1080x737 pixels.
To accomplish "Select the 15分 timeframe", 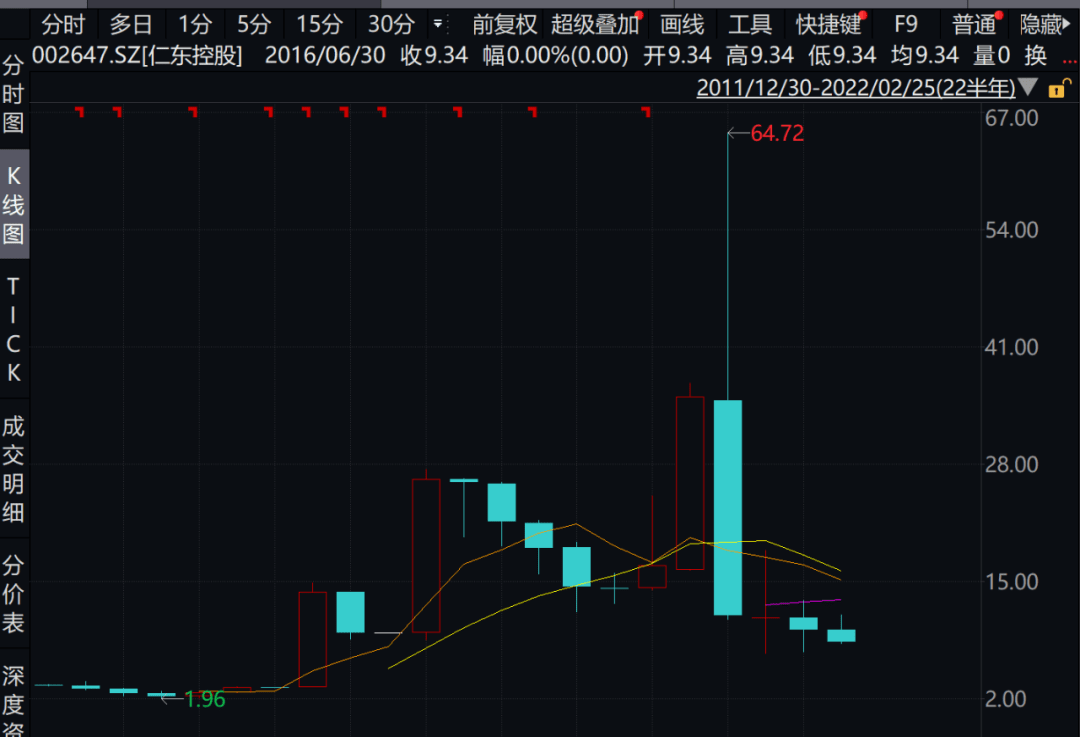I will tap(319, 25).
